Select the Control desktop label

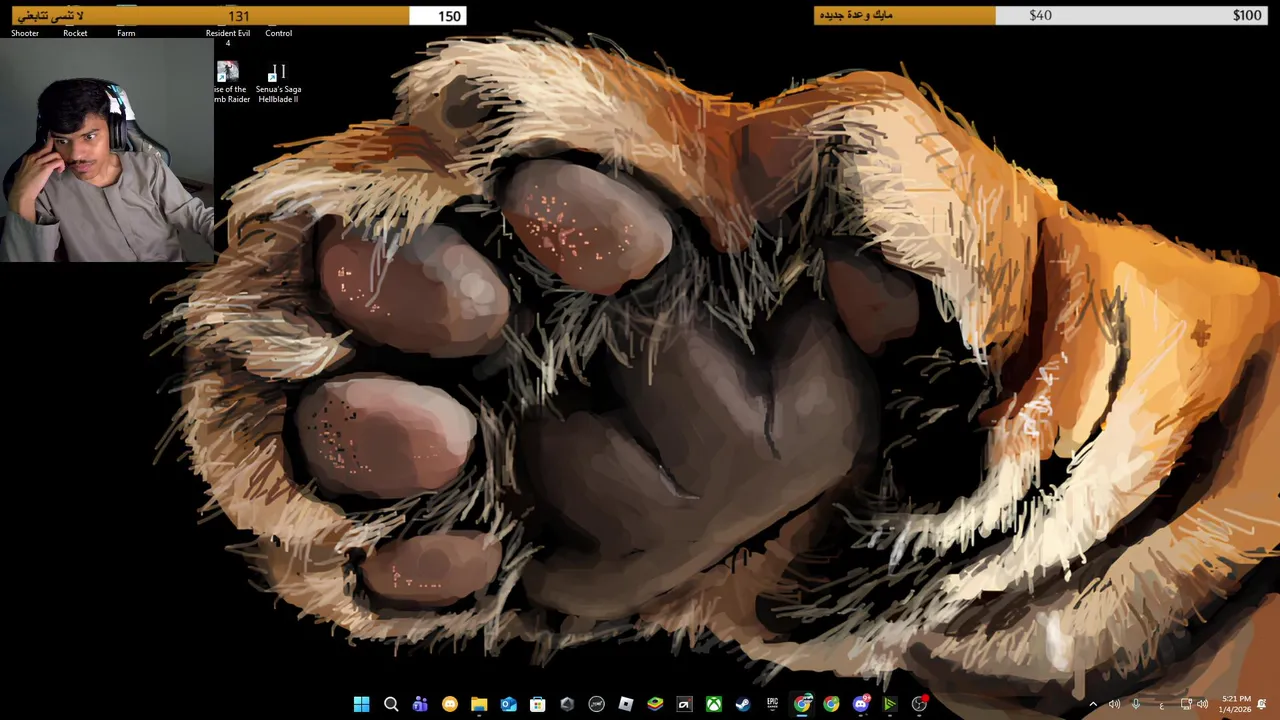[279, 33]
